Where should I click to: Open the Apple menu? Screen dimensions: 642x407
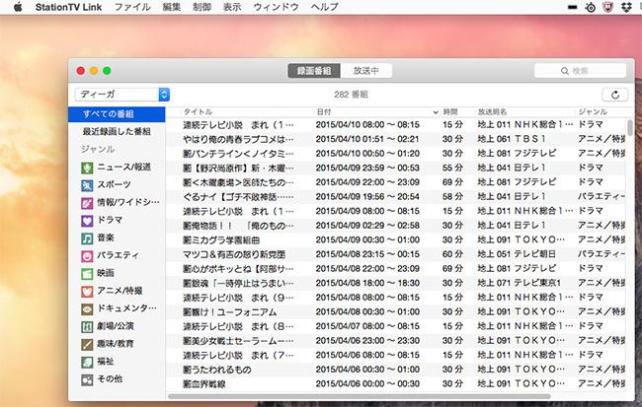coord(18,7)
